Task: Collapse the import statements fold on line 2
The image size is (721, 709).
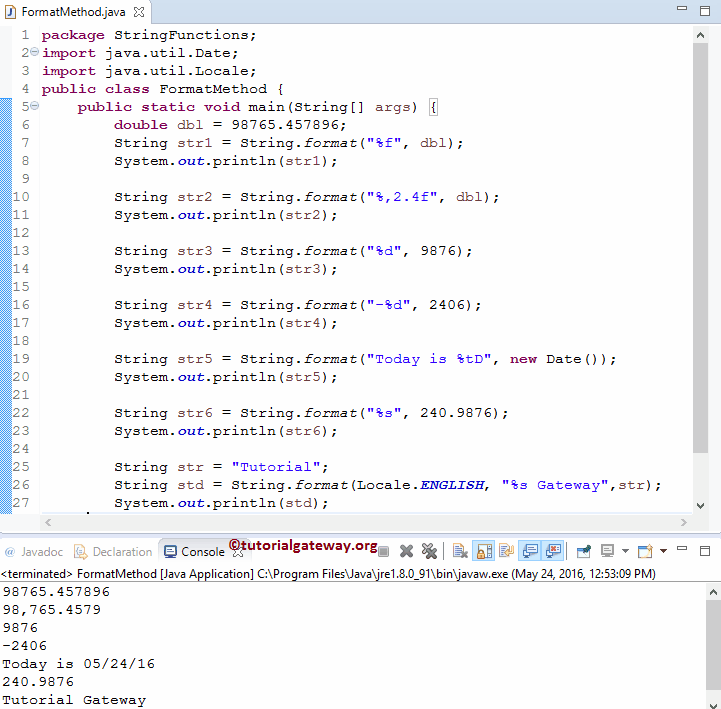Action: coord(35,52)
